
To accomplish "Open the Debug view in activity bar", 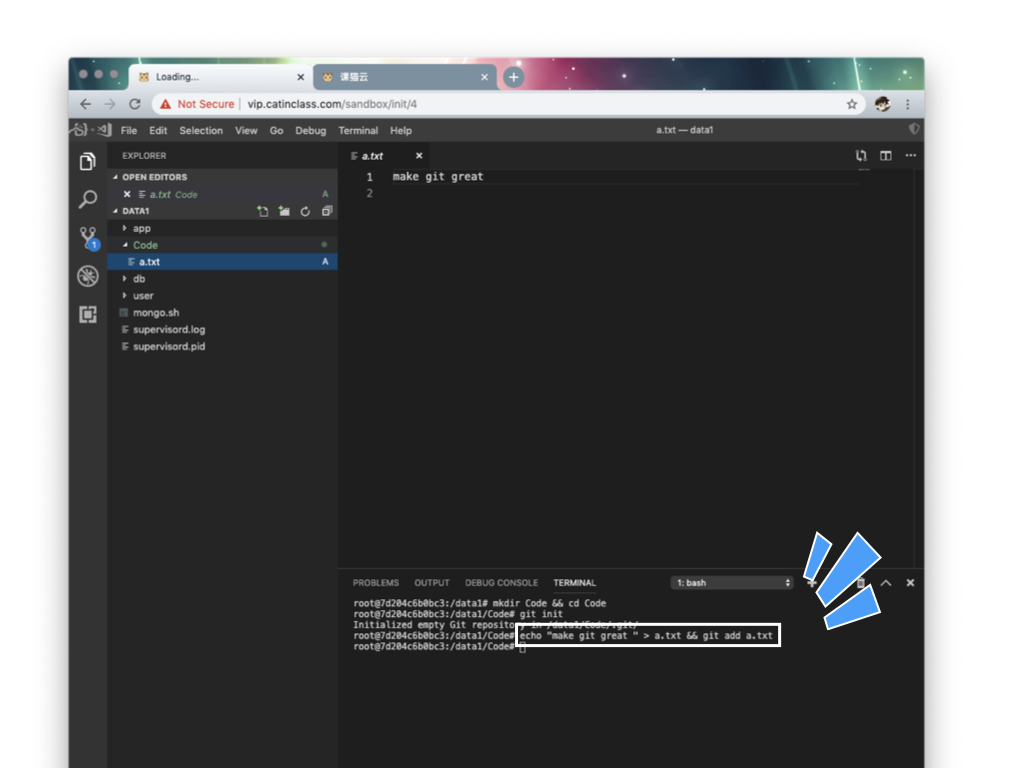I will (88, 277).
